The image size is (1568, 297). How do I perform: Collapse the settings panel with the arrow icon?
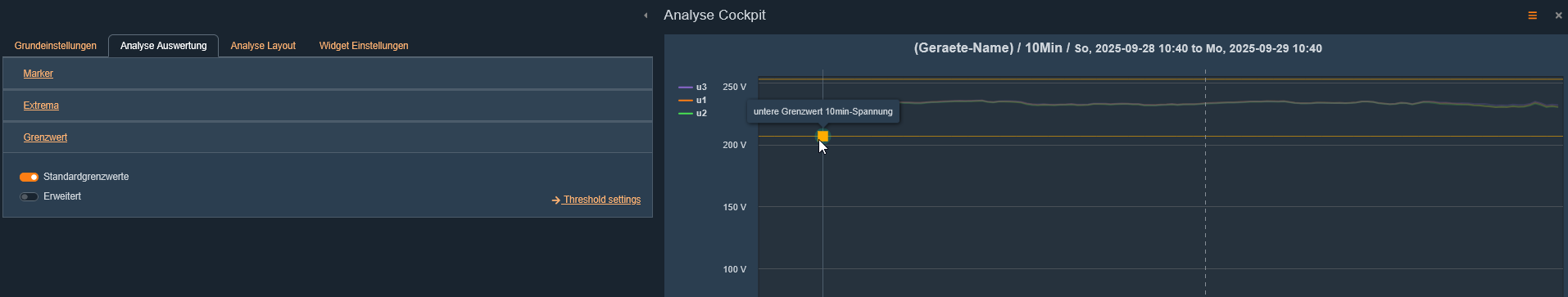click(x=646, y=16)
